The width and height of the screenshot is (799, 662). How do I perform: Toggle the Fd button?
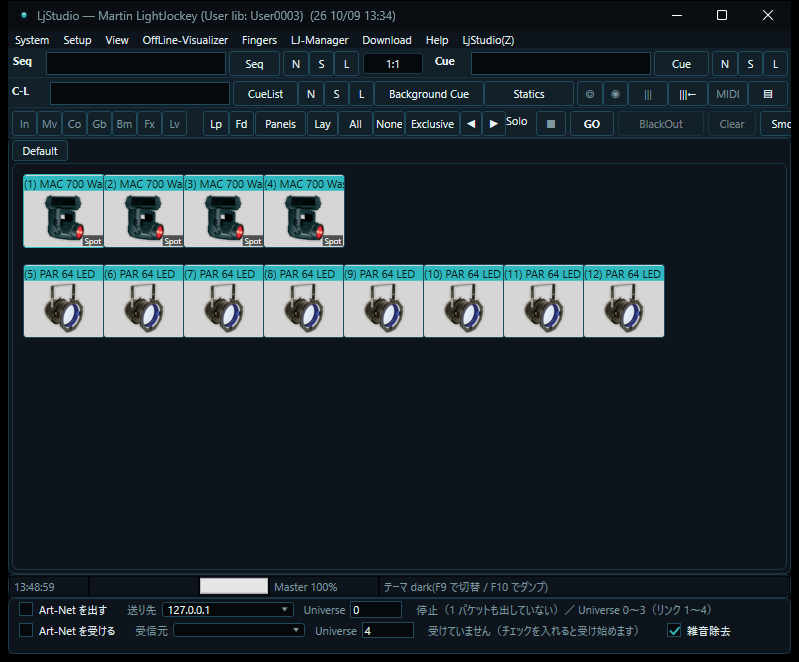(242, 124)
